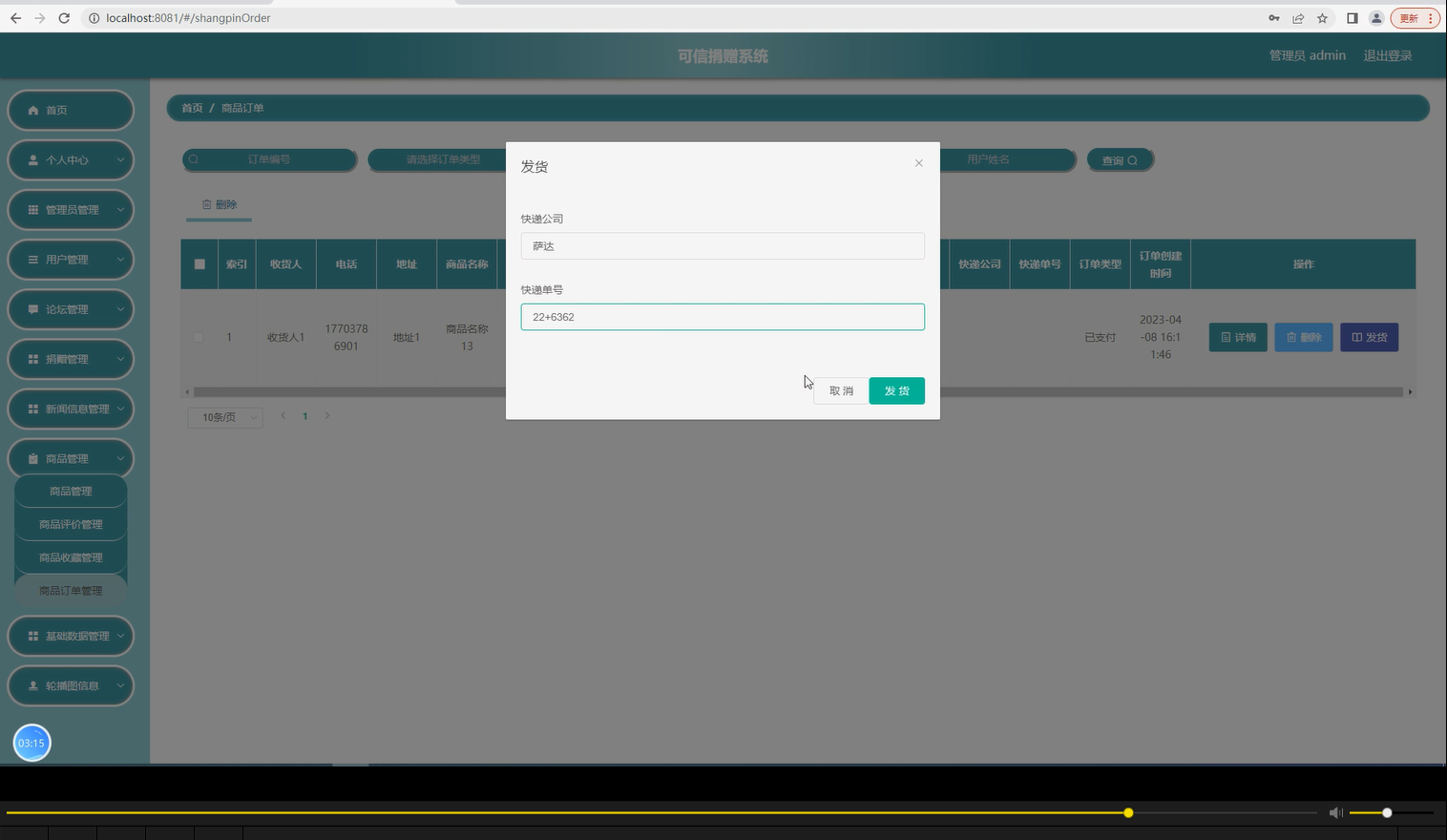
Task: Go to next page arrow
Action: click(327, 416)
